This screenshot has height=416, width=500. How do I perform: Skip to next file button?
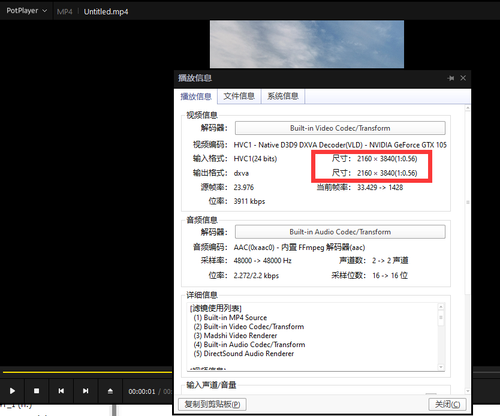[x=86, y=391]
